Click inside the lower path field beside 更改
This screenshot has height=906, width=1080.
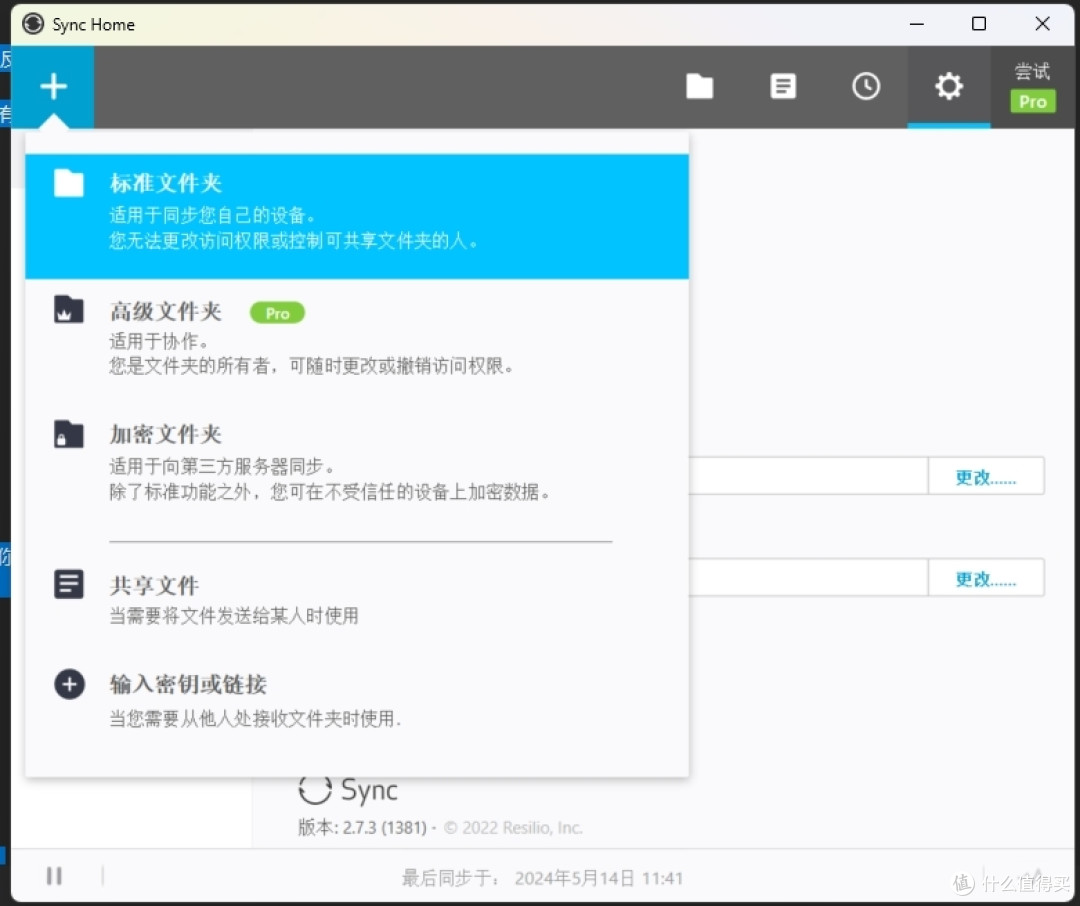click(808, 578)
